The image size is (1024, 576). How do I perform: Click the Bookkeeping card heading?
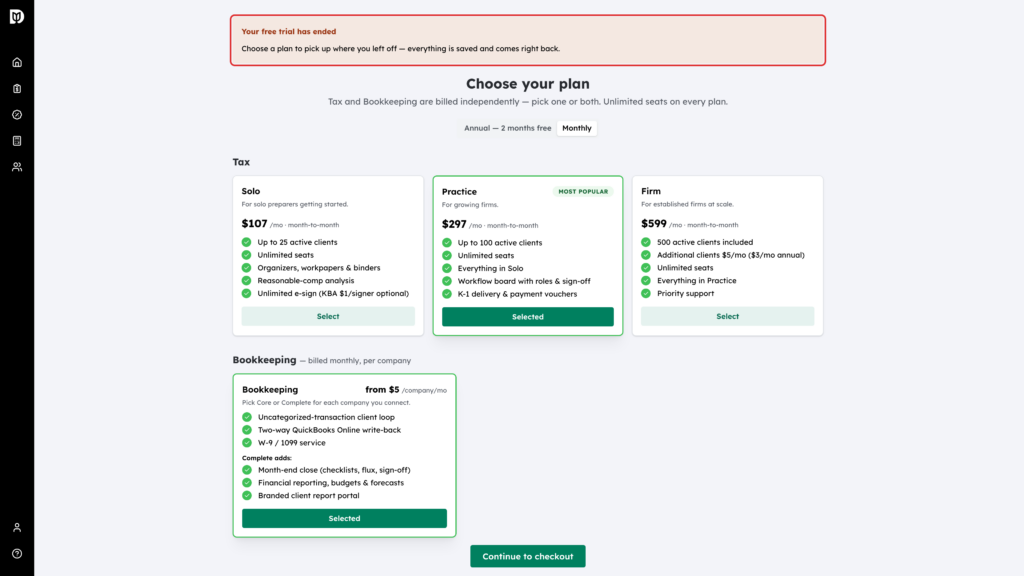pos(270,389)
